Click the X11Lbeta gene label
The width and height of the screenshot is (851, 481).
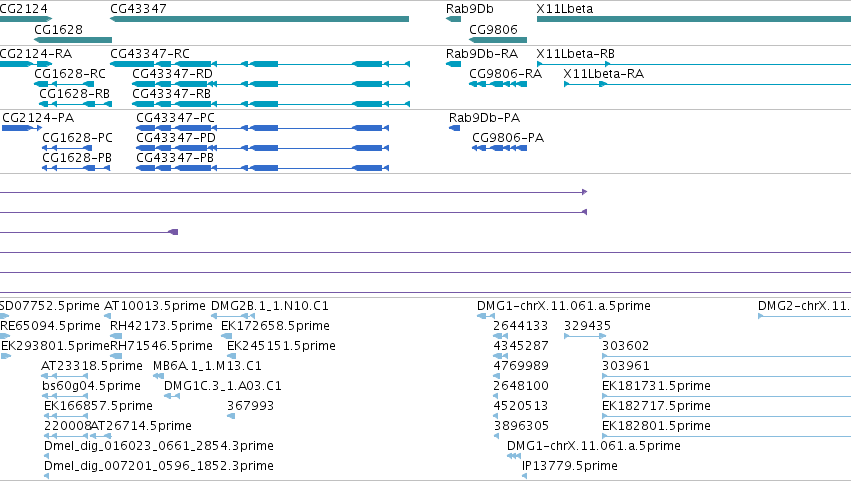point(564,9)
